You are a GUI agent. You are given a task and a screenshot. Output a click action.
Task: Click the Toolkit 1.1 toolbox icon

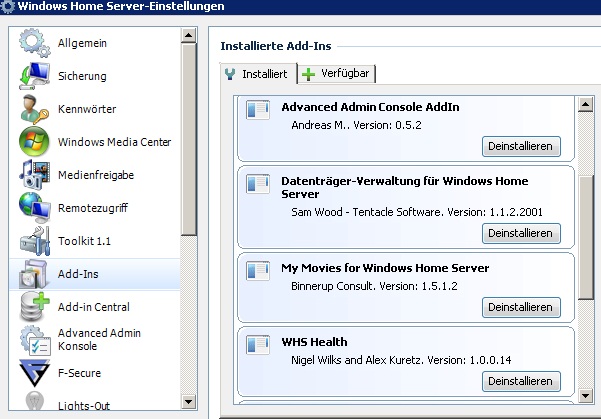click(x=34, y=241)
